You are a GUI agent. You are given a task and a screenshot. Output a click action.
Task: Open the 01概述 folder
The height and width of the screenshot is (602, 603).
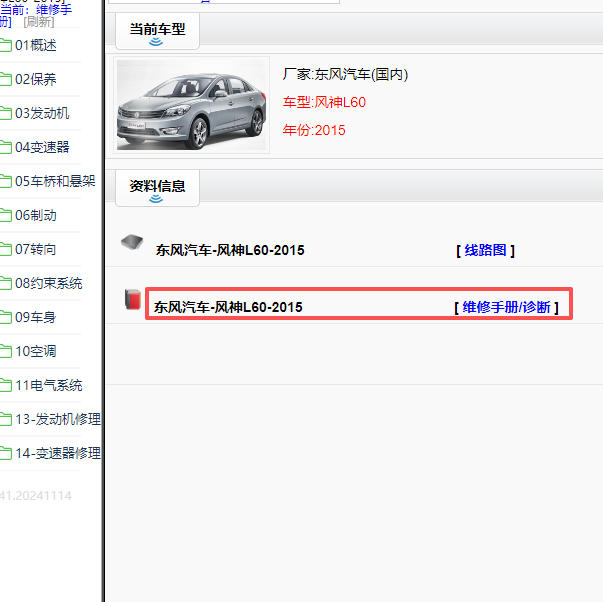[x=36, y=45]
